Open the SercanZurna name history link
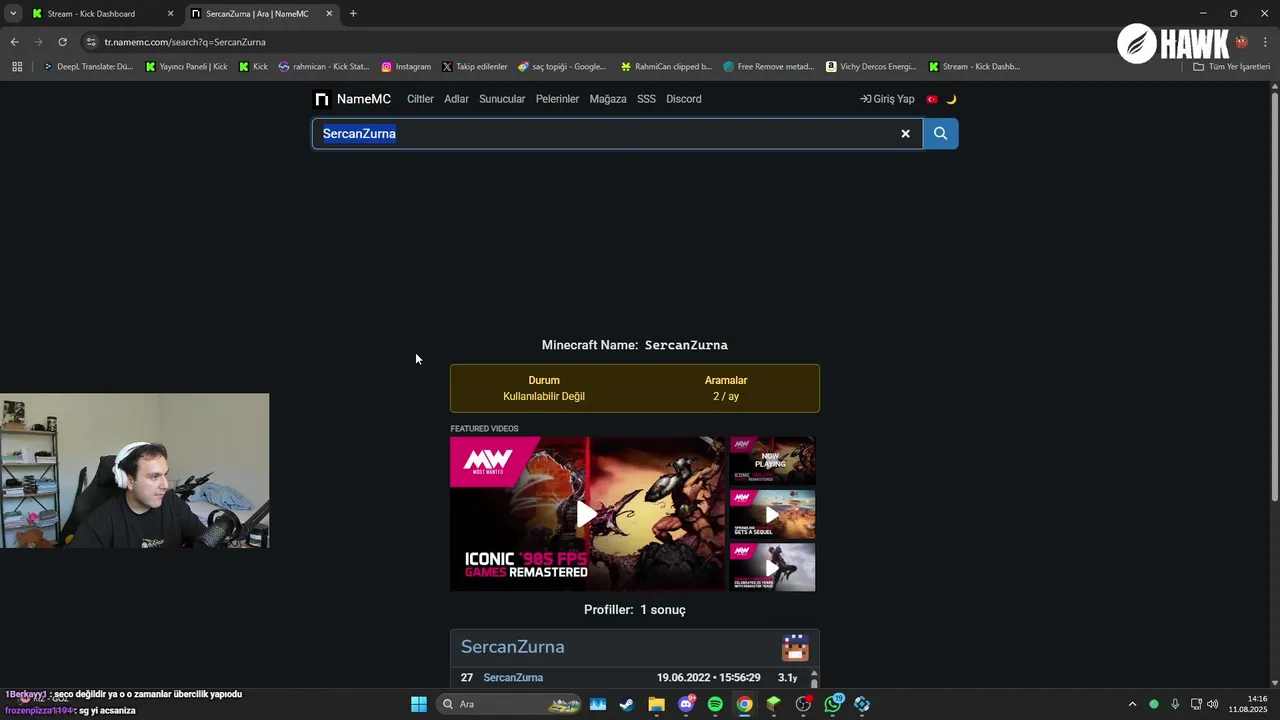This screenshot has width=1280, height=720. pos(513,678)
